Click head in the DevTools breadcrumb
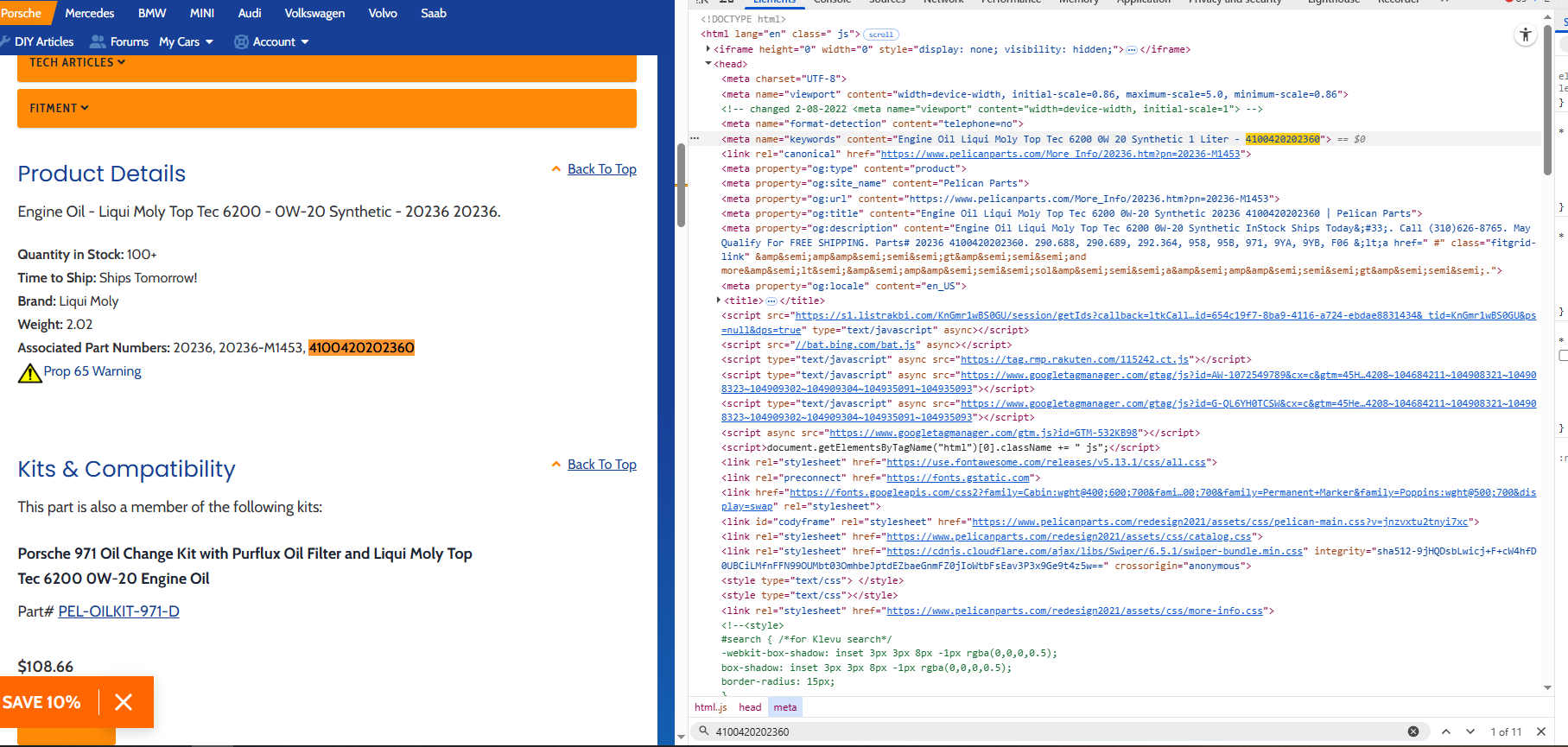 pos(750,707)
